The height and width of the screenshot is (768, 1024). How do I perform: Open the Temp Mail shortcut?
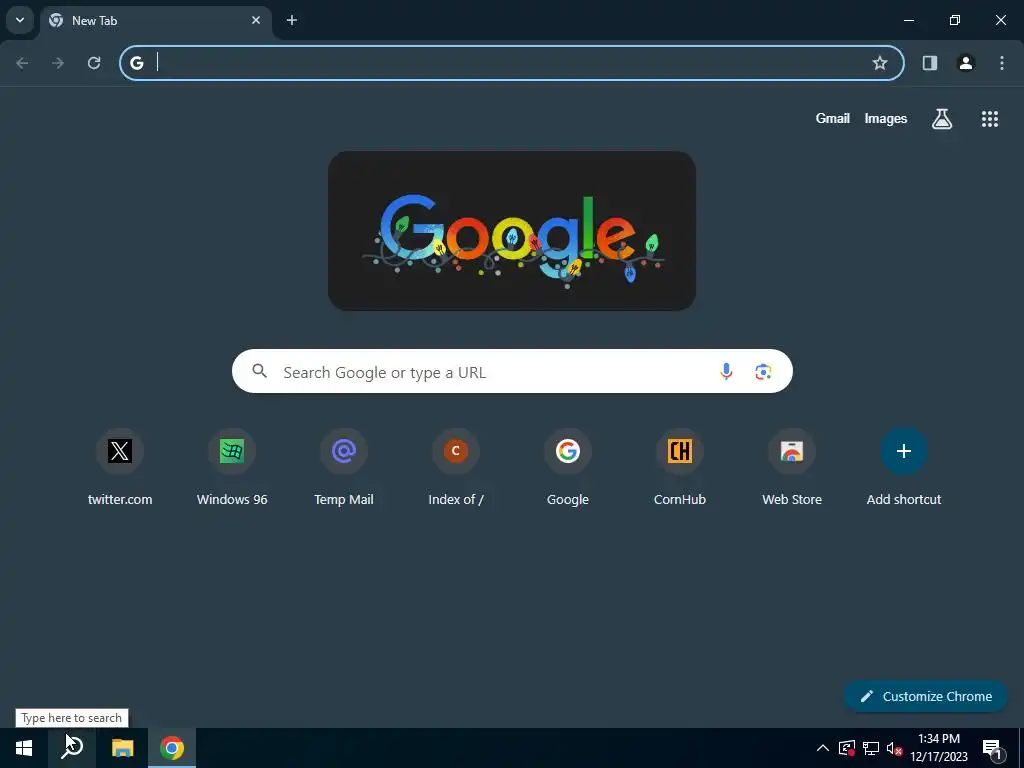[344, 468]
